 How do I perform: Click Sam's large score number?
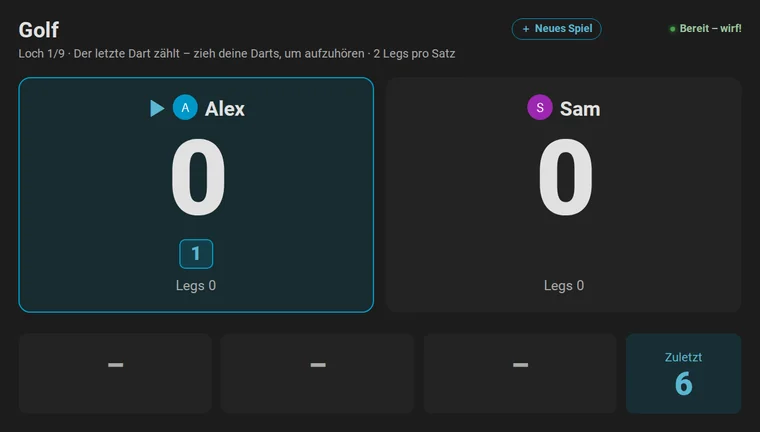(x=566, y=177)
